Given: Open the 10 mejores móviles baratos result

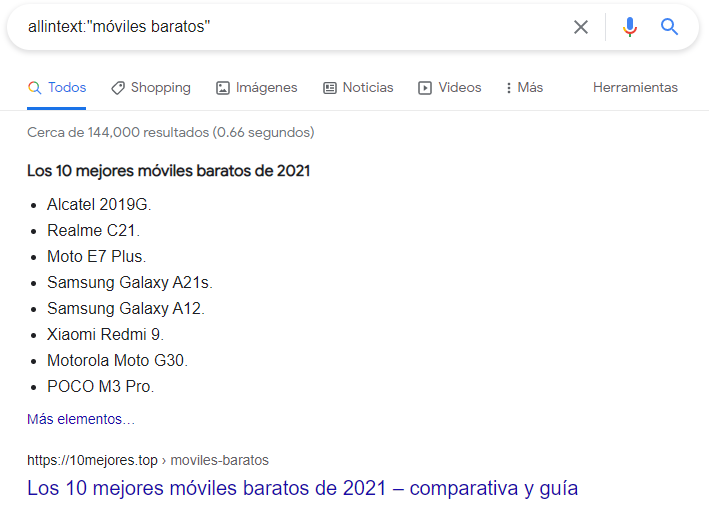Looking at the screenshot, I should pyautogui.click(x=303, y=488).
